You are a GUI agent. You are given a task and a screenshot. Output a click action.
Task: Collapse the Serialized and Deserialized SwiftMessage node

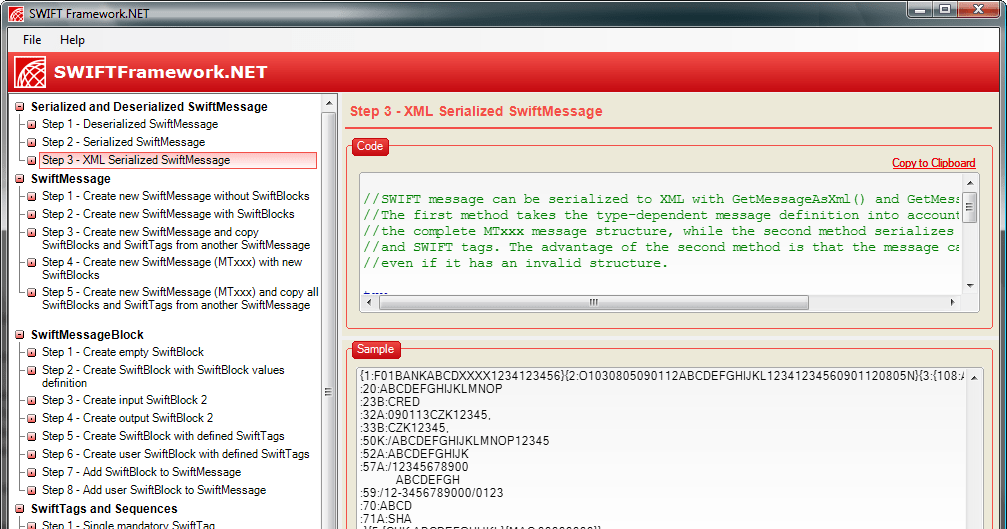20,107
